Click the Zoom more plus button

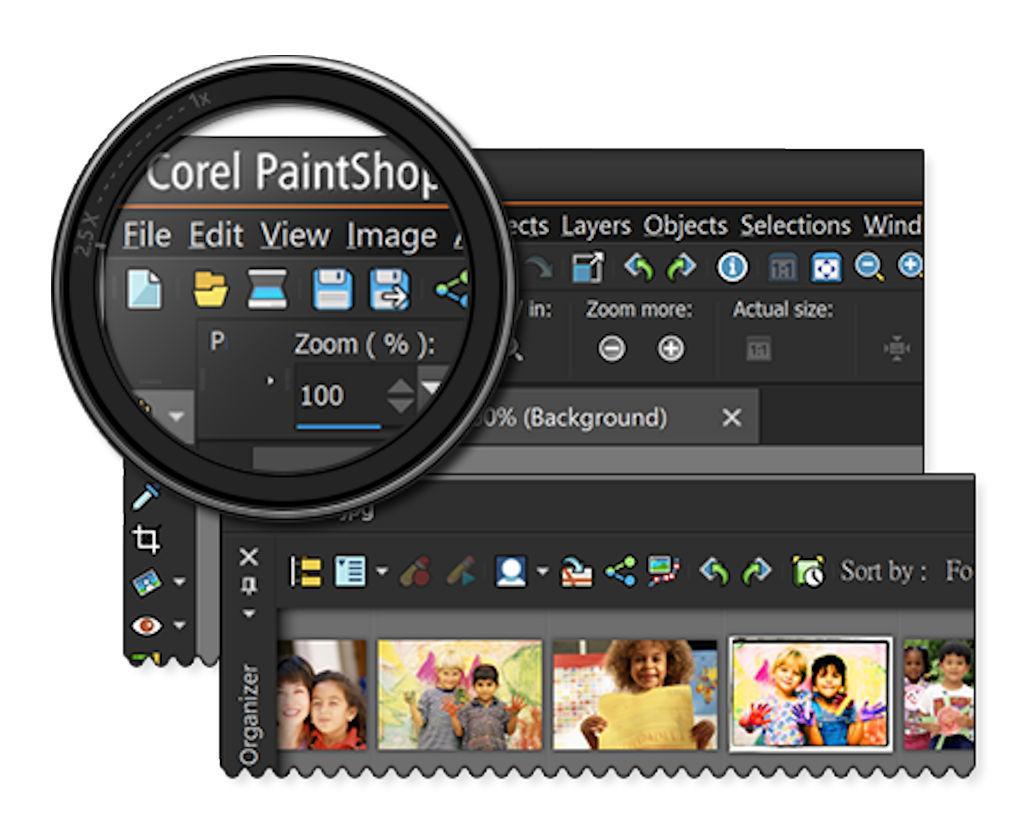click(x=670, y=348)
